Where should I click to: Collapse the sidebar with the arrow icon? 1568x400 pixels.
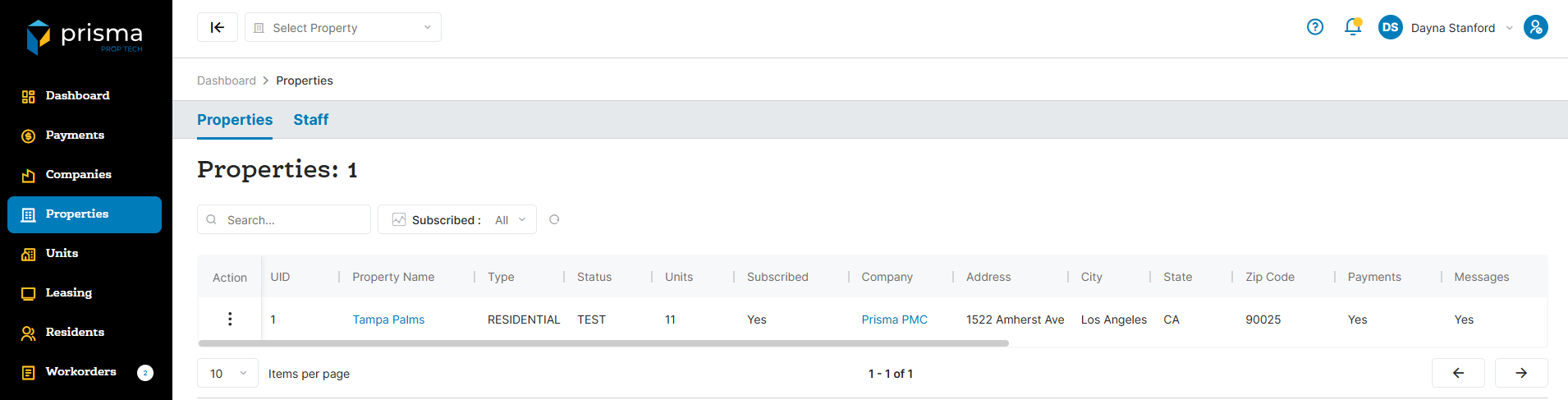[218, 27]
